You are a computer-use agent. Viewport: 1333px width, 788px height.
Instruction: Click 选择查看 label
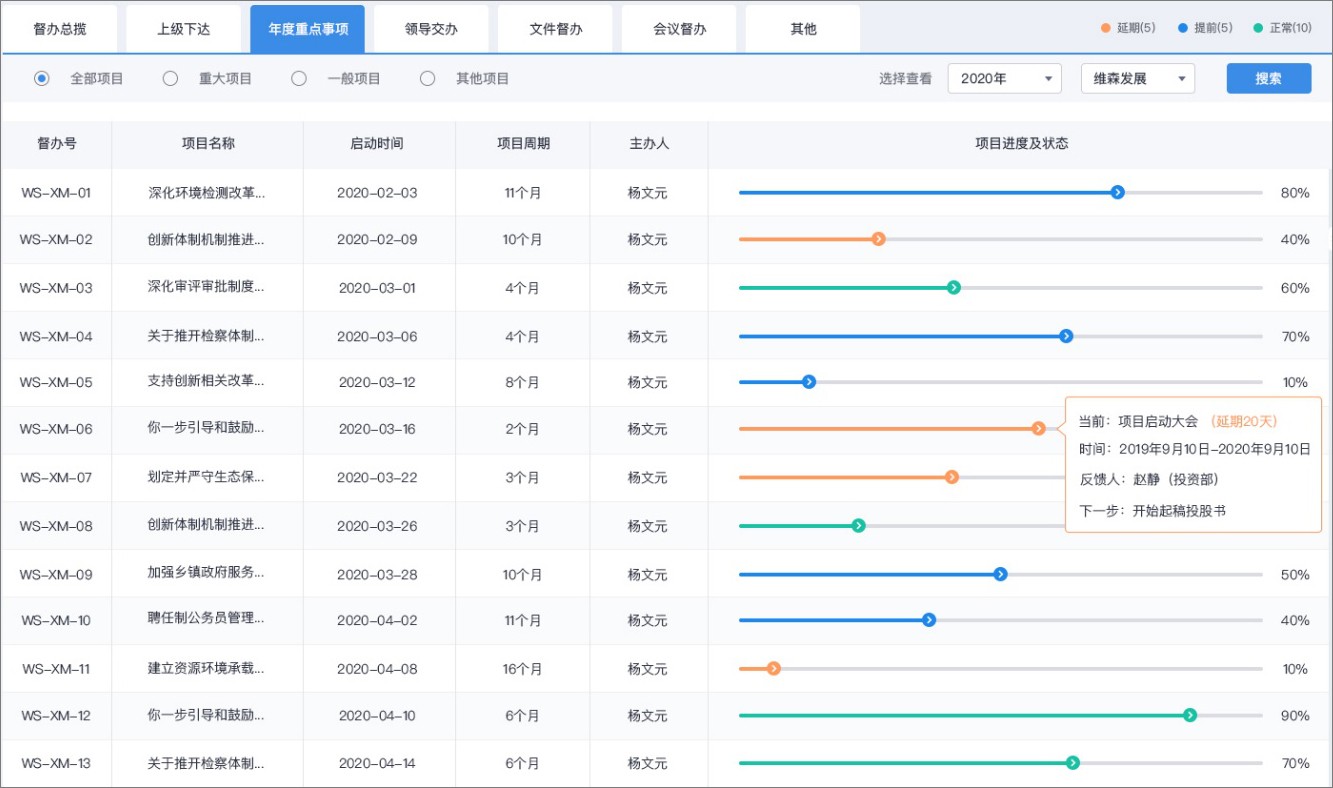click(x=906, y=78)
